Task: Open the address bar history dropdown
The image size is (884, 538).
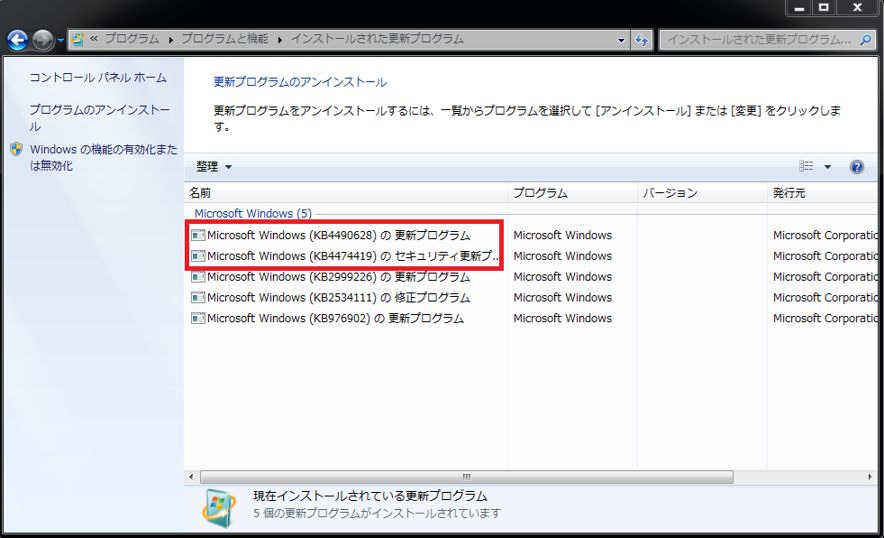Action: 621,40
